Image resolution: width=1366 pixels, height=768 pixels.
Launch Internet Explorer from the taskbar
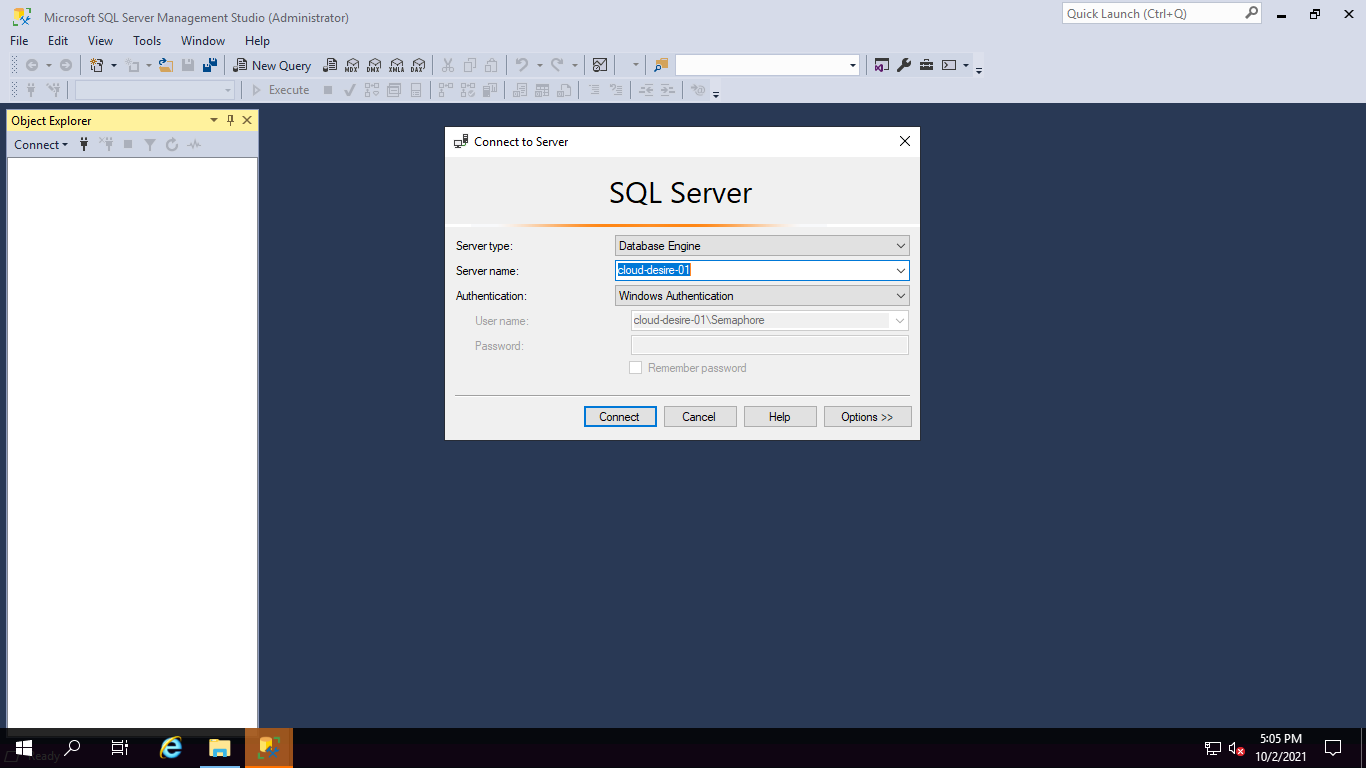tap(172, 748)
